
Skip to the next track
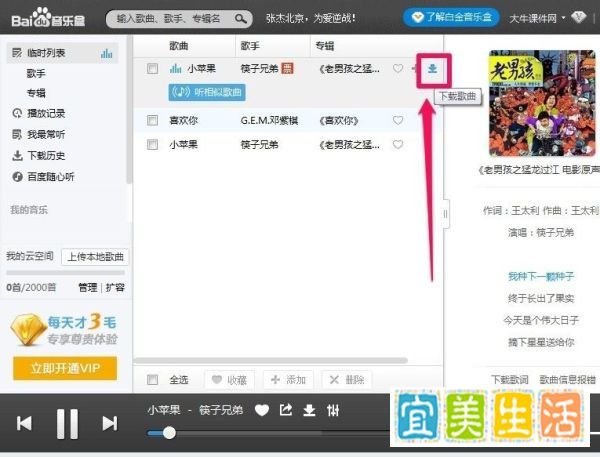[110, 423]
